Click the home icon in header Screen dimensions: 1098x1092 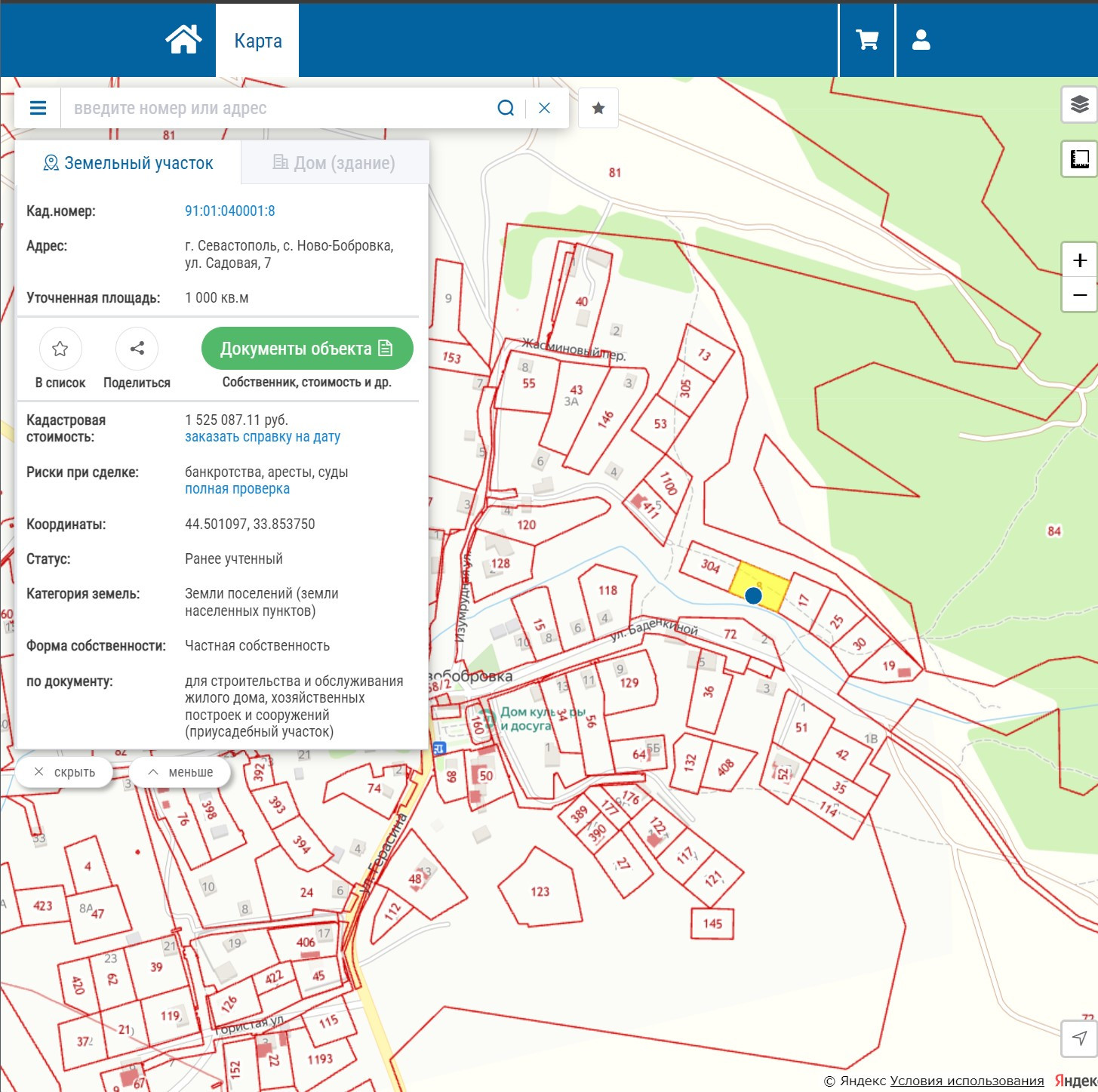183,40
